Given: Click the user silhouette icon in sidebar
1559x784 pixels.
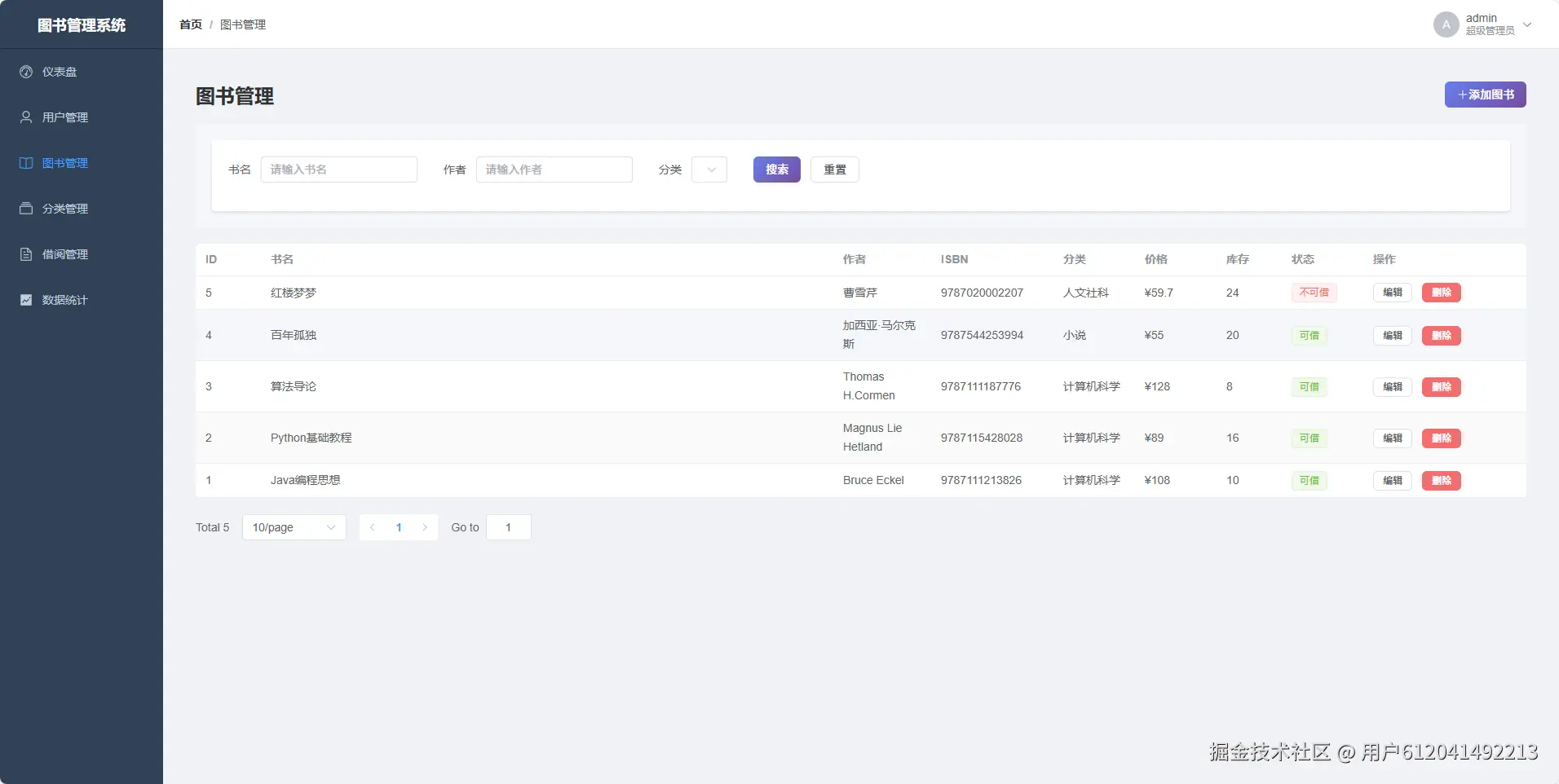Looking at the screenshot, I should tap(26, 117).
